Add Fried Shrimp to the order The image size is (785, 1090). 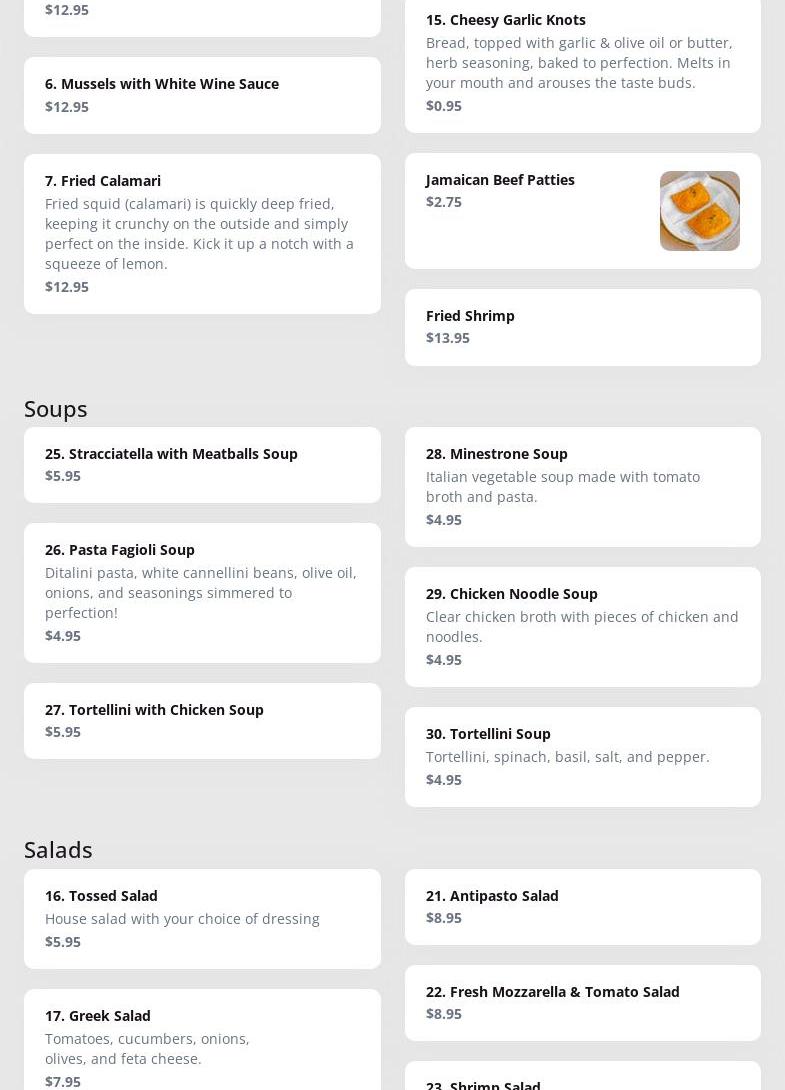582,327
